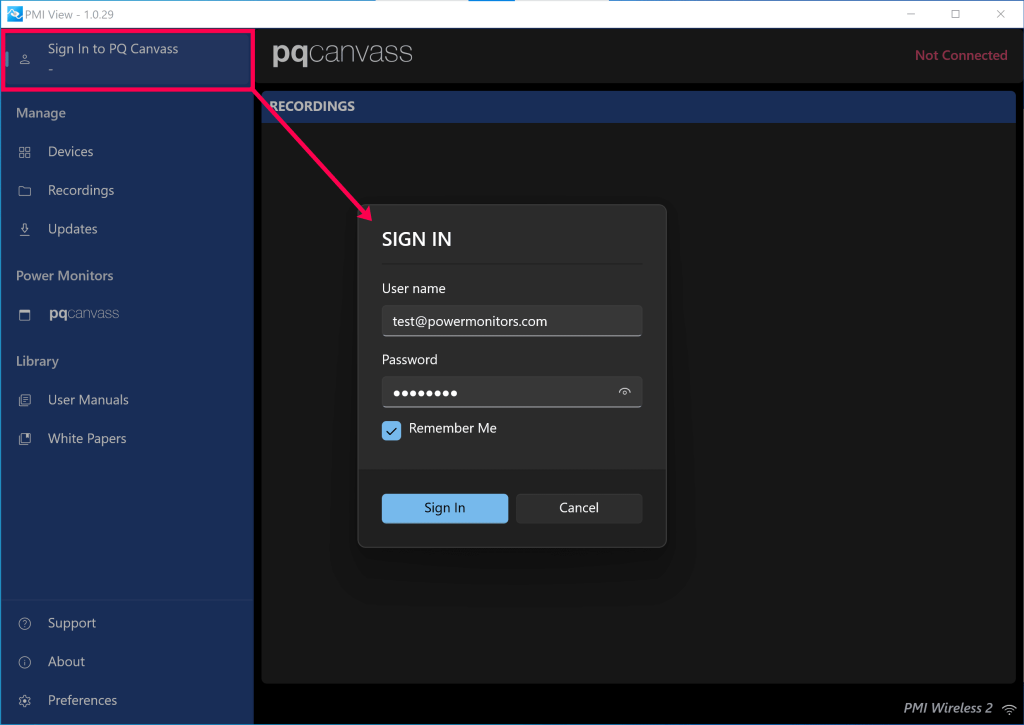Click the Updates download icon
Image resolution: width=1024 pixels, height=725 pixels.
pyautogui.click(x=25, y=229)
